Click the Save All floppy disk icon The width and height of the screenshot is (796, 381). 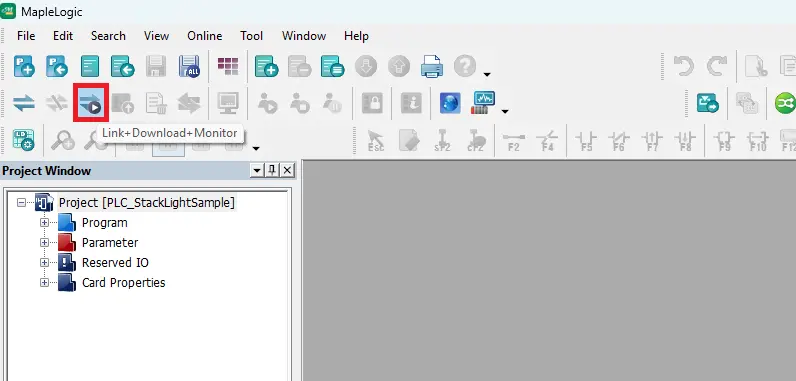[189, 66]
